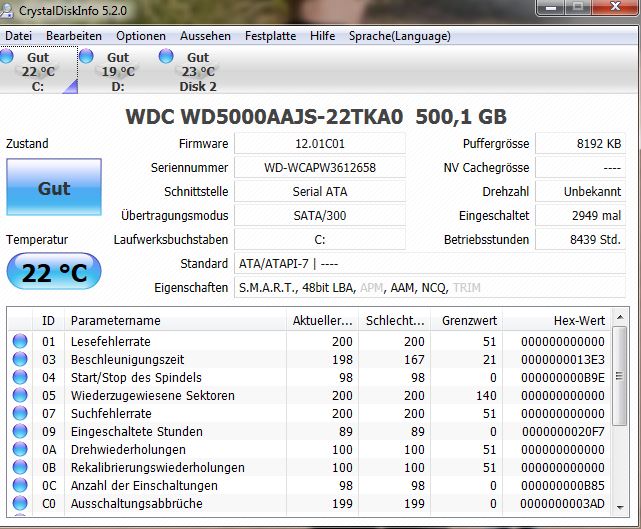Open the Optionen menu

click(141, 36)
